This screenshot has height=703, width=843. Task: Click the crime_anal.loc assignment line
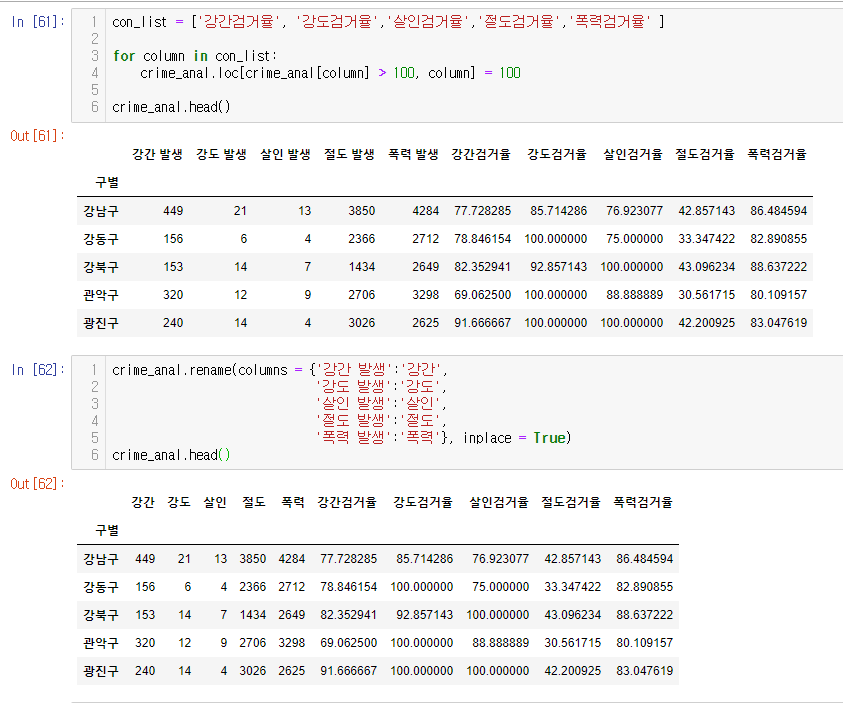coord(330,73)
